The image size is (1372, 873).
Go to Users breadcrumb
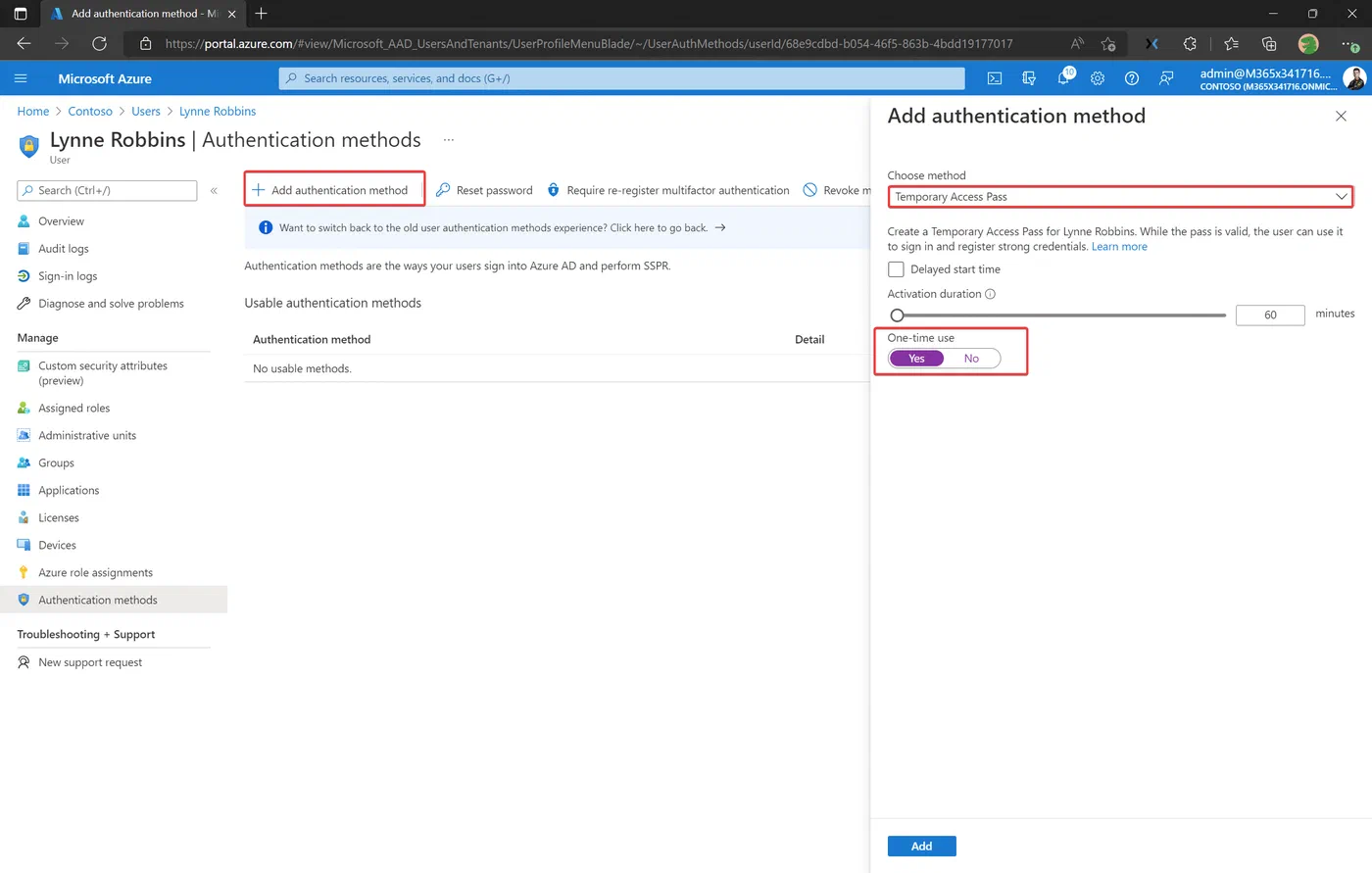pos(146,112)
